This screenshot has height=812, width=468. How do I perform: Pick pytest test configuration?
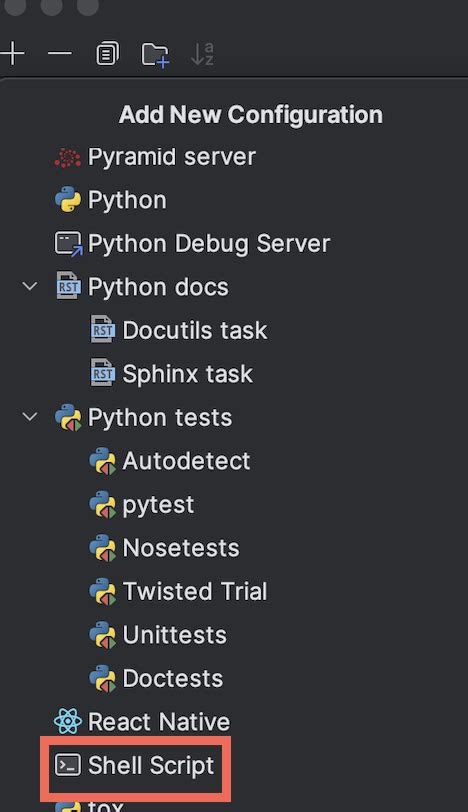coord(158,505)
